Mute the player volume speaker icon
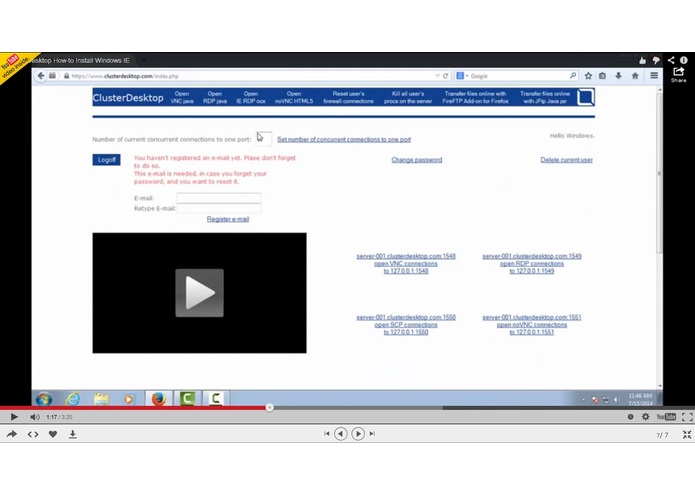This screenshot has height=494, width=695. pos(35,417)
